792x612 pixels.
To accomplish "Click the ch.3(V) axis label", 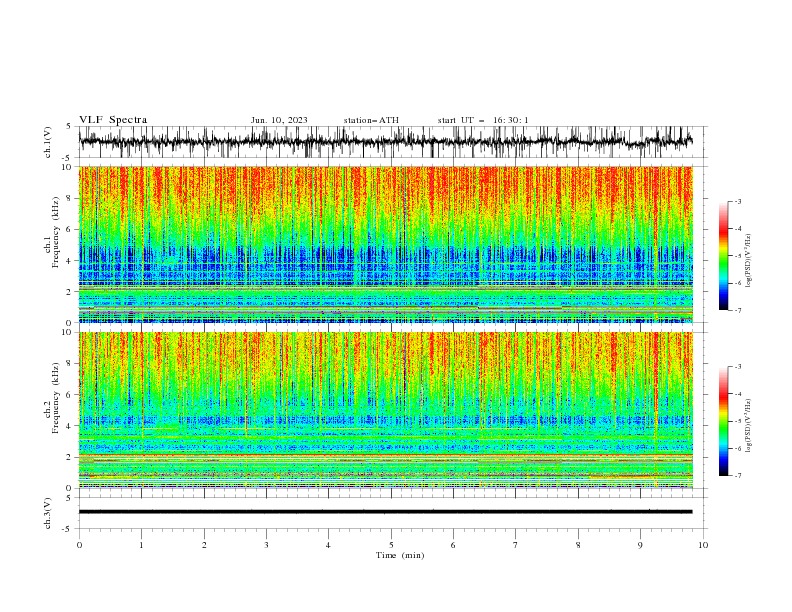I will (x=48, y=513).
